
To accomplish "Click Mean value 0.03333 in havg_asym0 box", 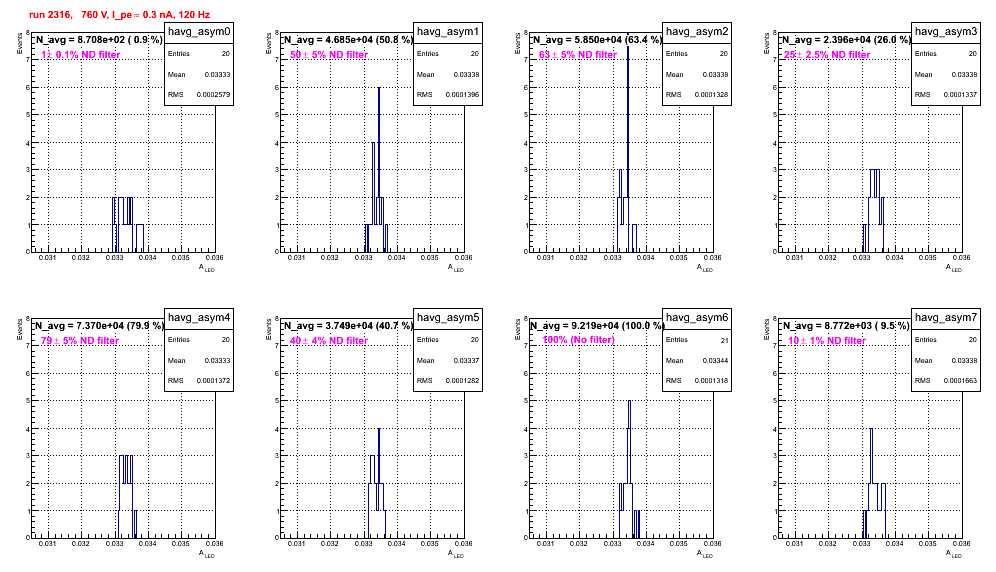I will (x=217, y=74).
